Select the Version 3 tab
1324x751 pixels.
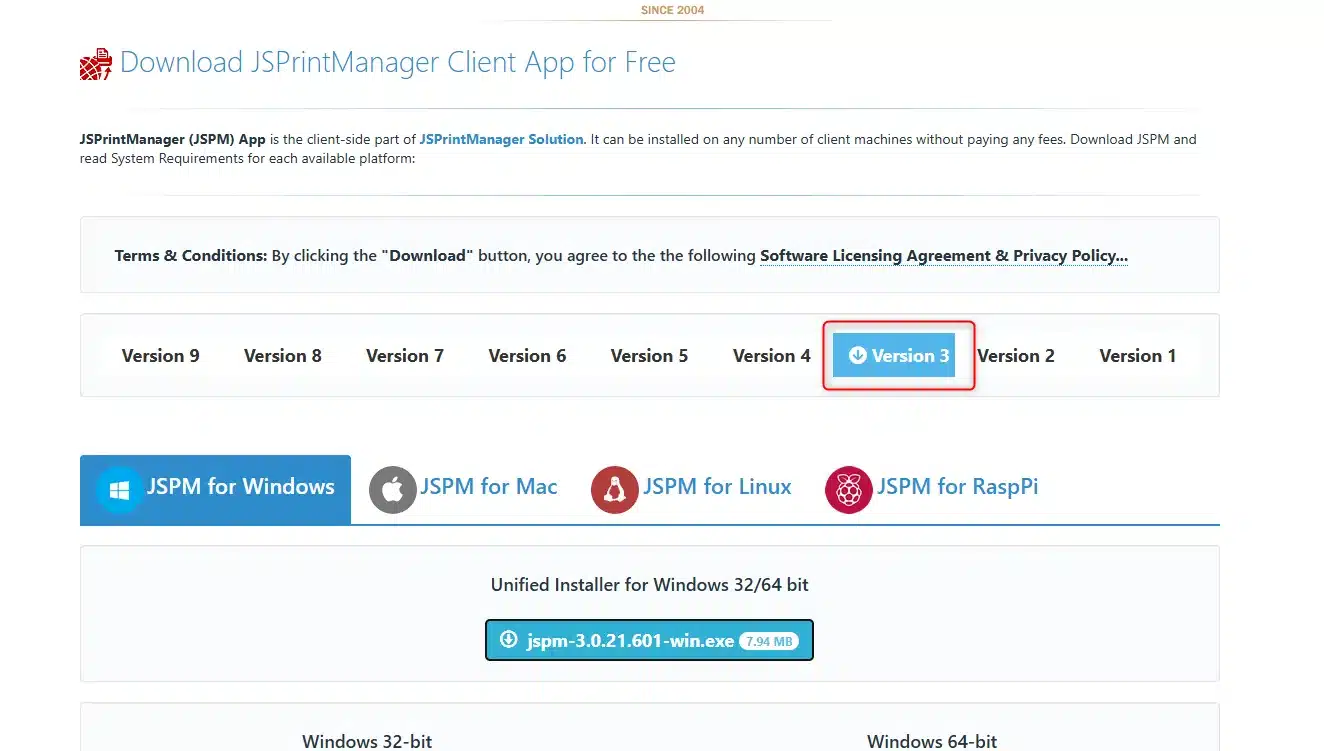click(x=894, y=355)
